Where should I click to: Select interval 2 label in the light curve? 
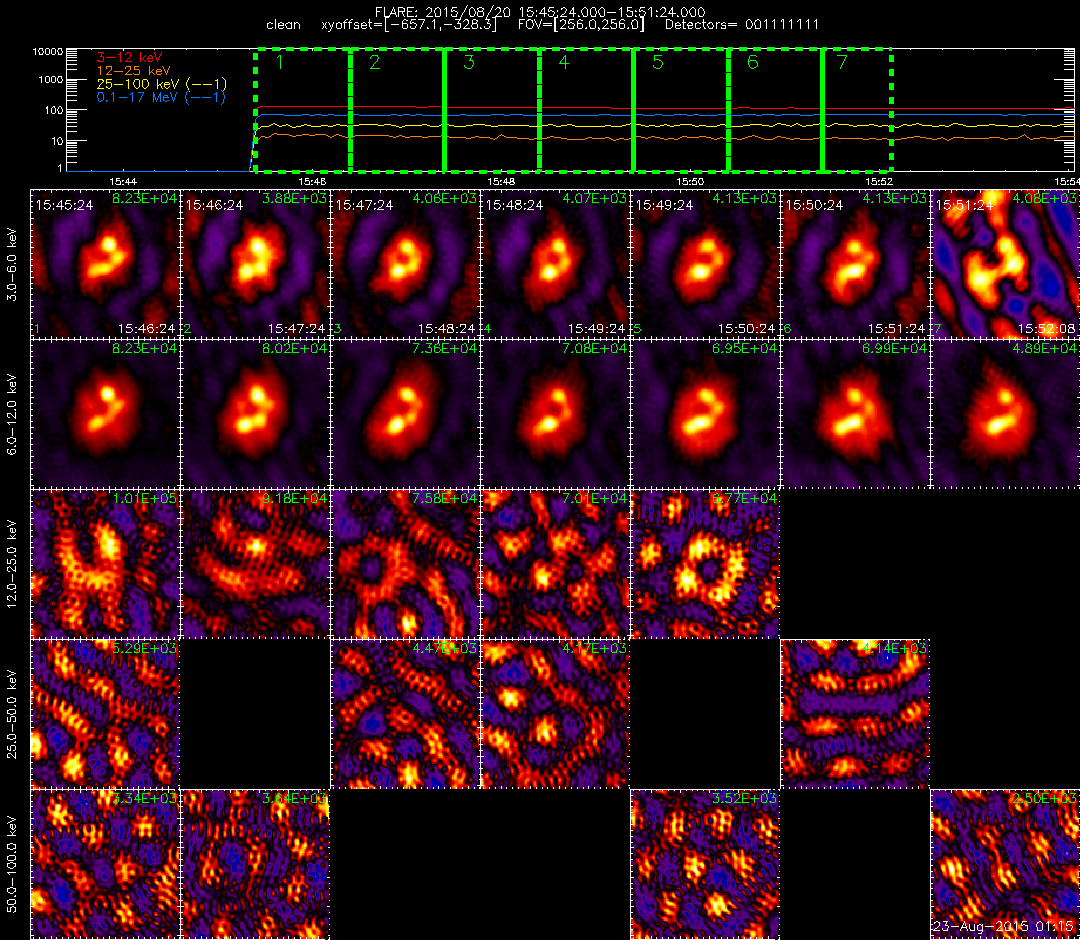point(375,62)
